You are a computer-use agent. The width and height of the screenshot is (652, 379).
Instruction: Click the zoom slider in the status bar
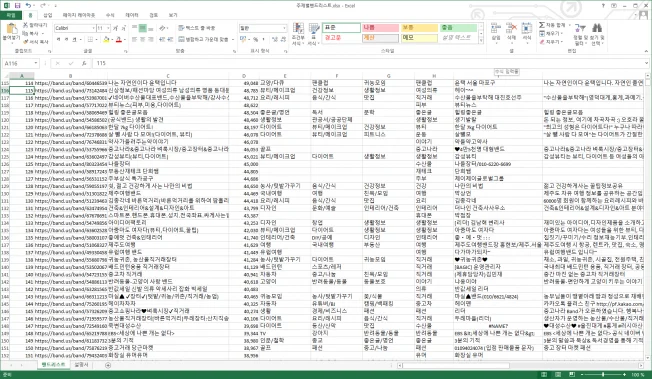[603, 374]
